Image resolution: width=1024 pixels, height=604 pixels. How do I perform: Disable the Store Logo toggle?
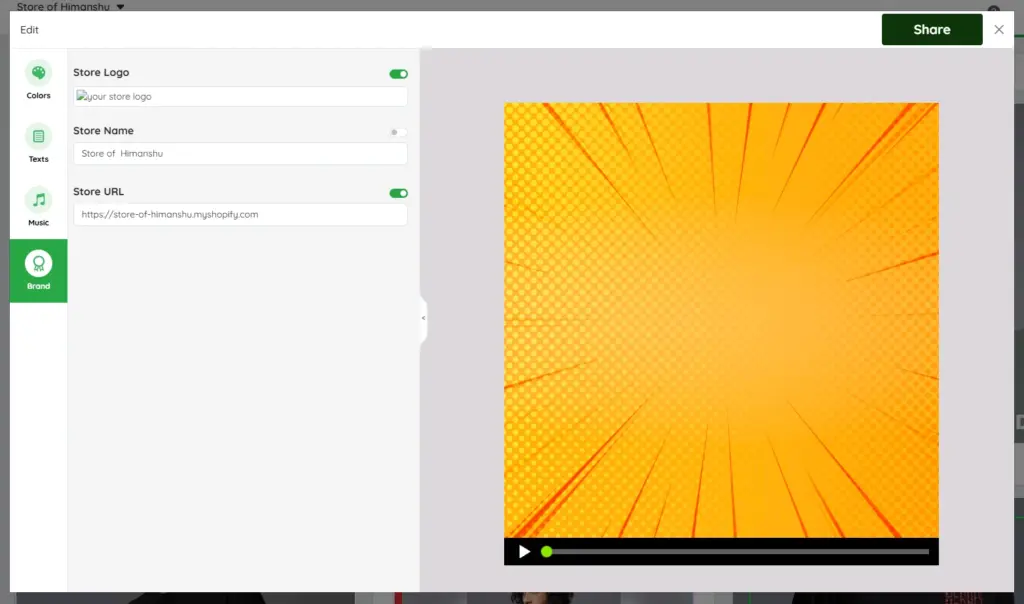tap(397, 73)
